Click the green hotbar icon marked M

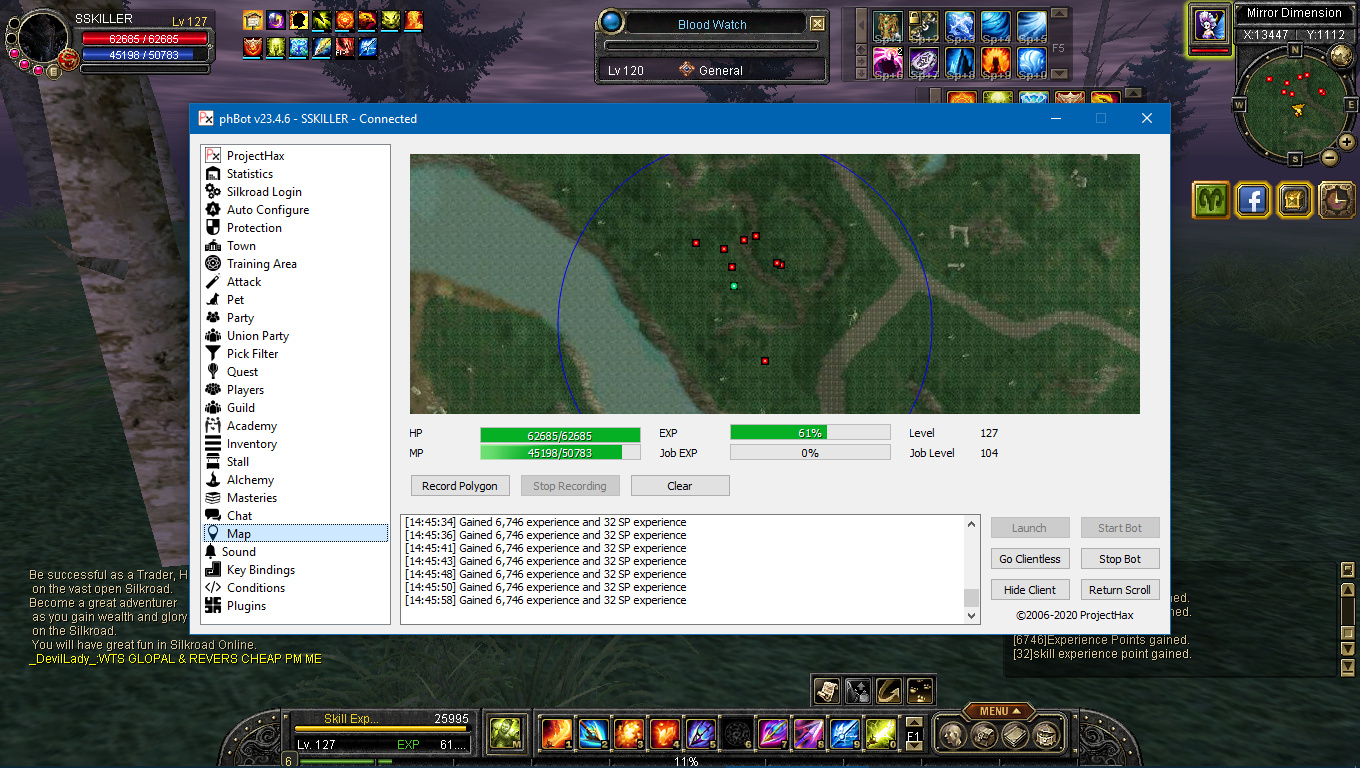click(505, 734)
